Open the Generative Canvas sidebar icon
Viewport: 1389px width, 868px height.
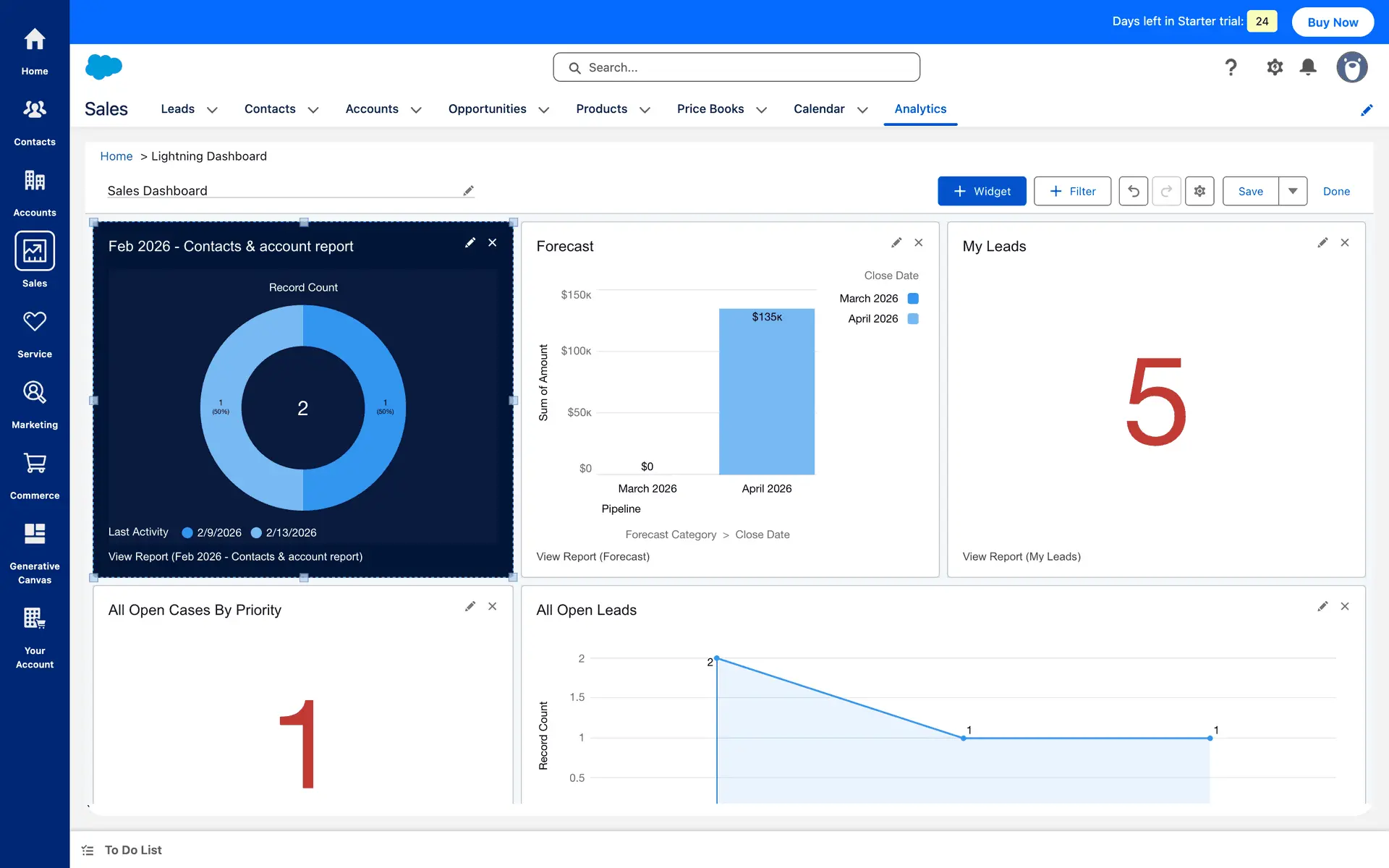[x=34, y=534]
